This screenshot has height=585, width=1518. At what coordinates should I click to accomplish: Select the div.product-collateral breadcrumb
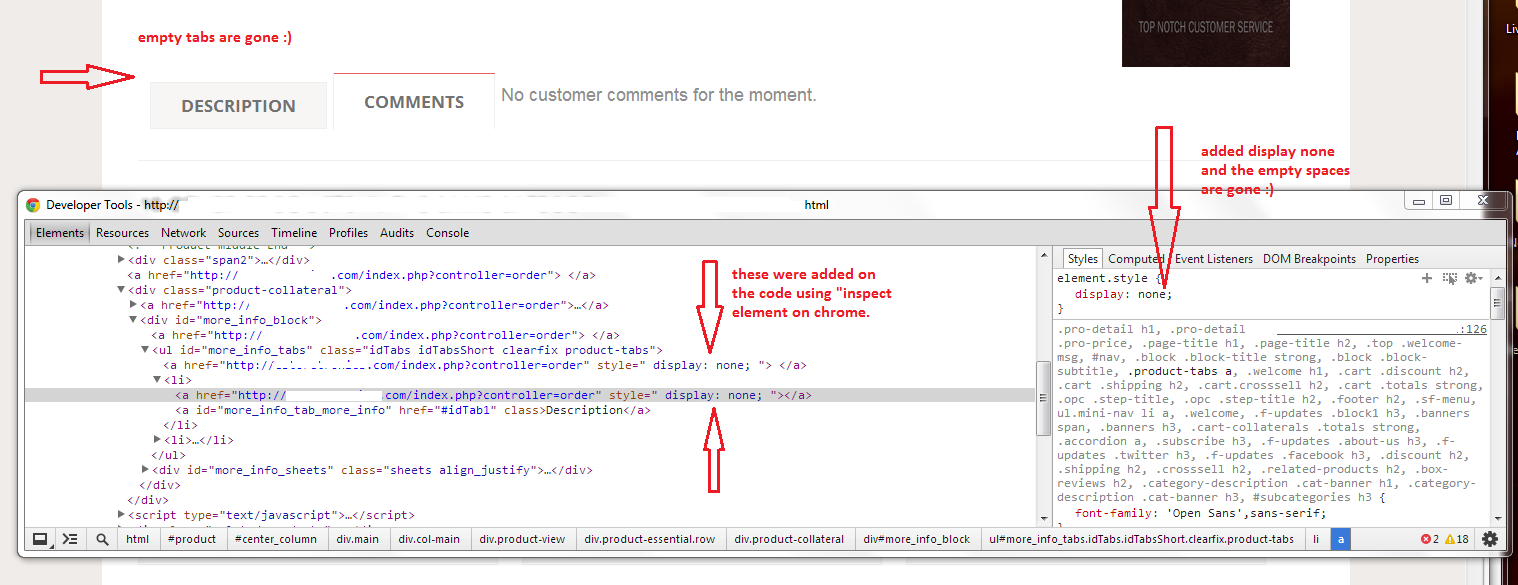(x=789, y=539)
